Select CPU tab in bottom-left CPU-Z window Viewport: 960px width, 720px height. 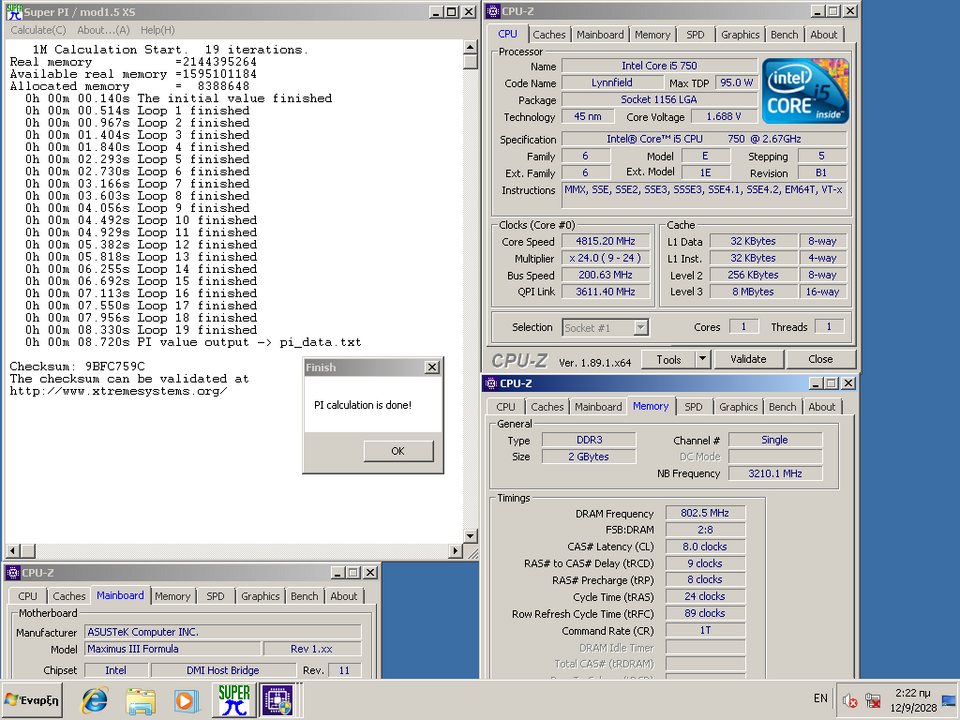coord(28,596)
